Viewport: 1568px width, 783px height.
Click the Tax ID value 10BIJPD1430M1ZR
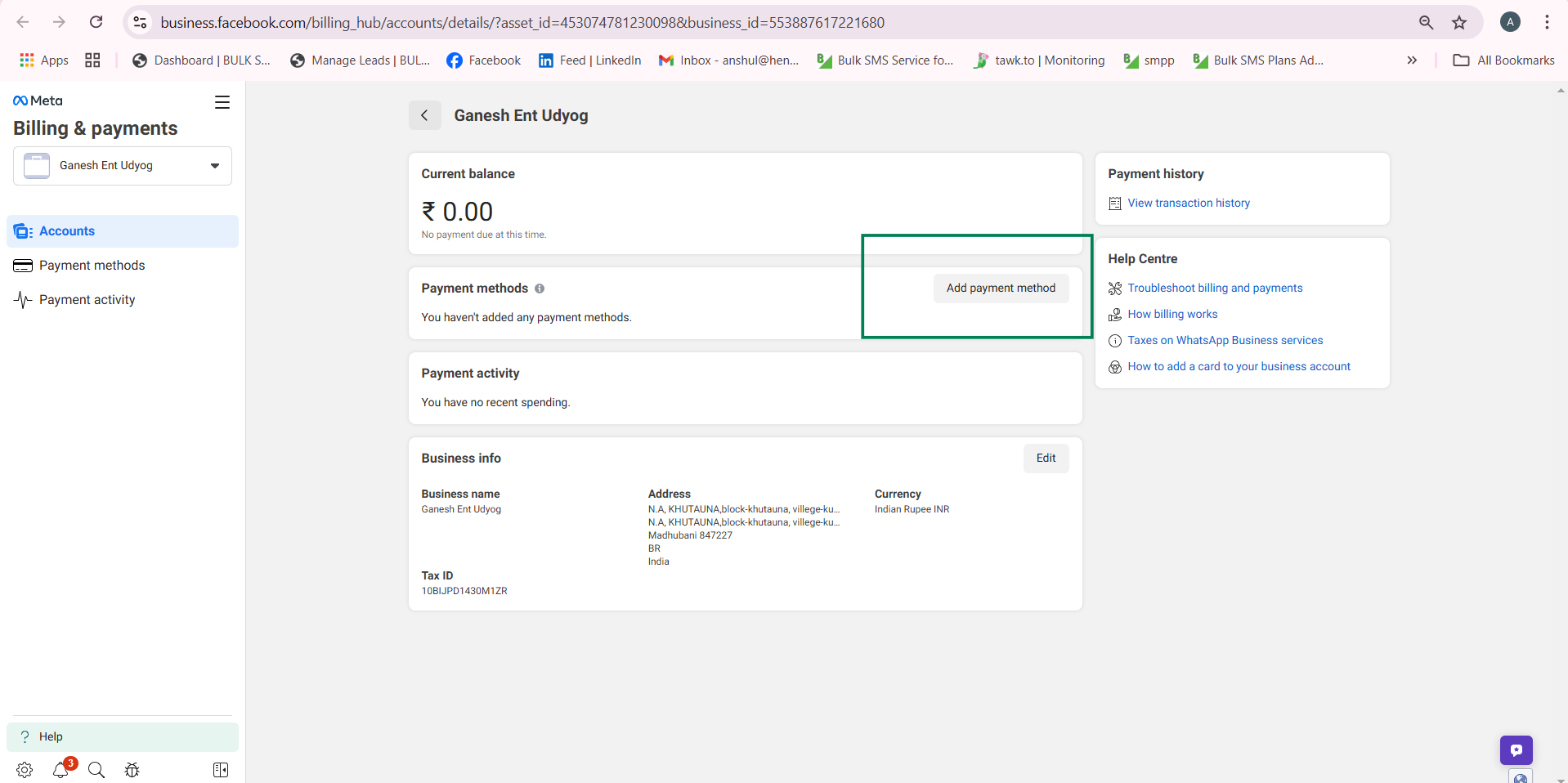[x=464, y=591]
